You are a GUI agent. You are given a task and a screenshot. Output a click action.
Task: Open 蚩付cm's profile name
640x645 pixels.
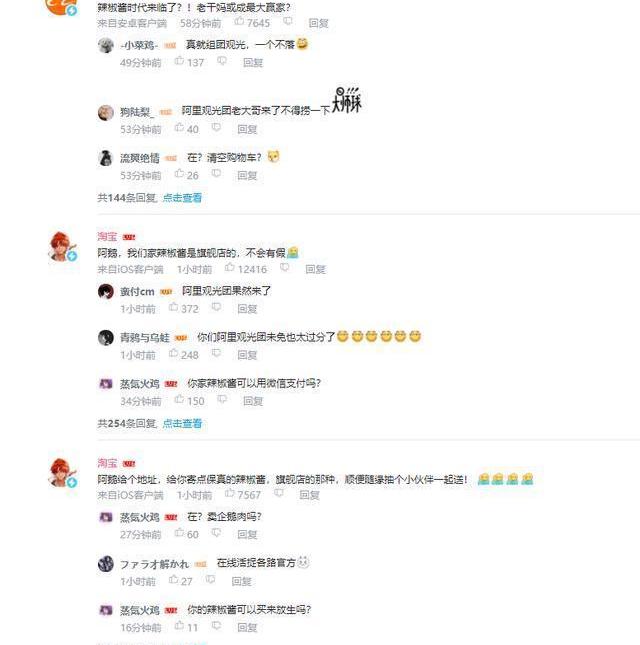click(x=137, y=292)
